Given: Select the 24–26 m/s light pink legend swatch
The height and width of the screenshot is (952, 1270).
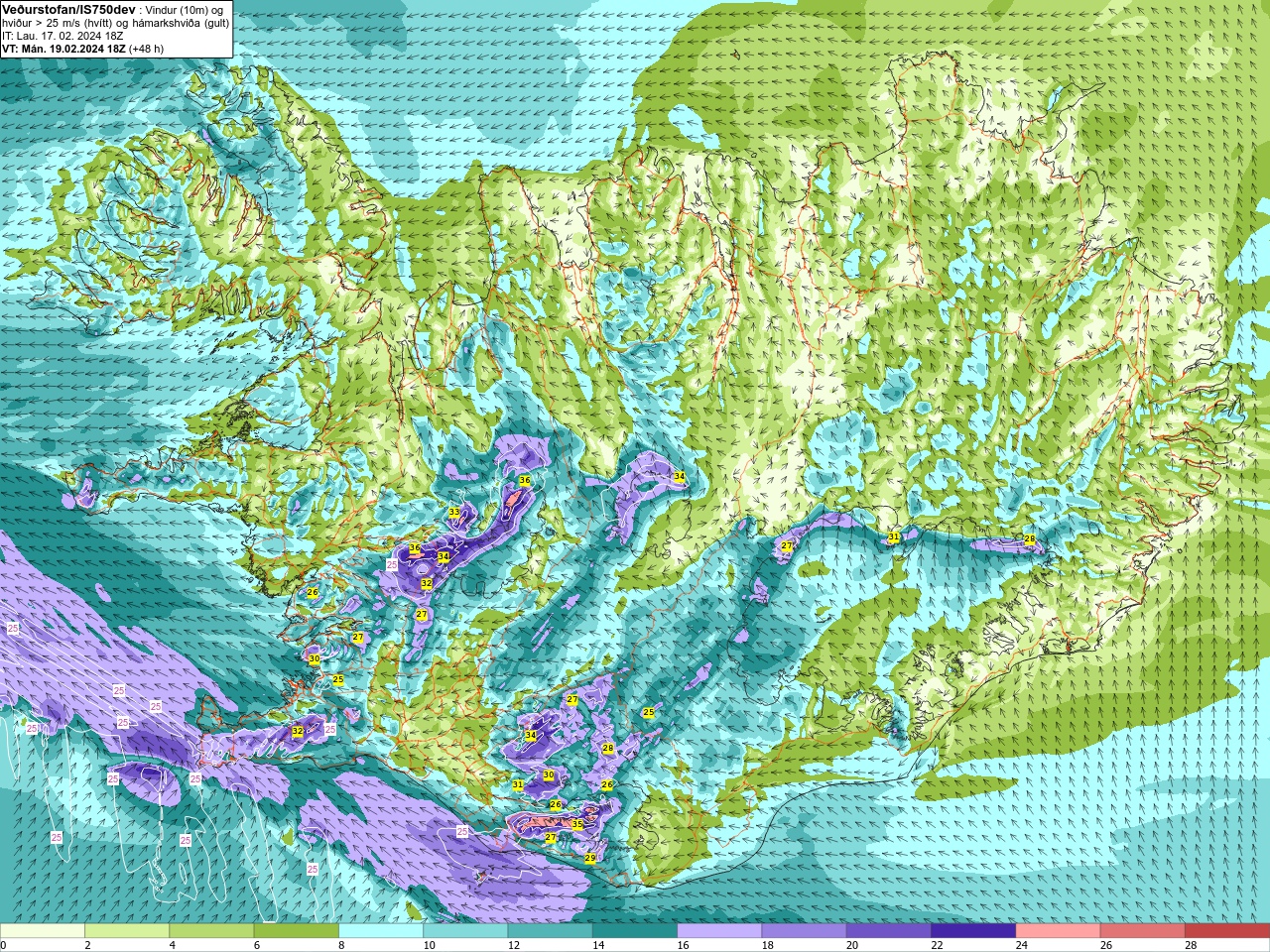Looking at the screenshot, I should 1059,931.
